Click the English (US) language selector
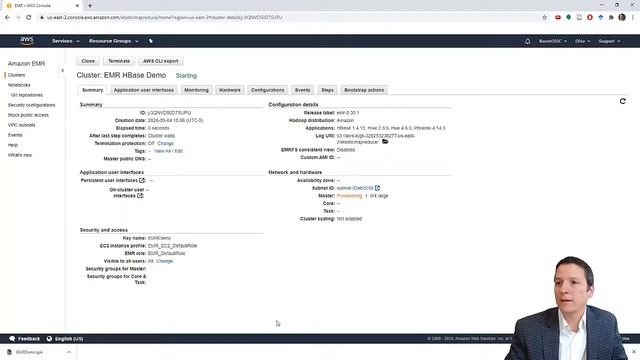 pos(69,339)
